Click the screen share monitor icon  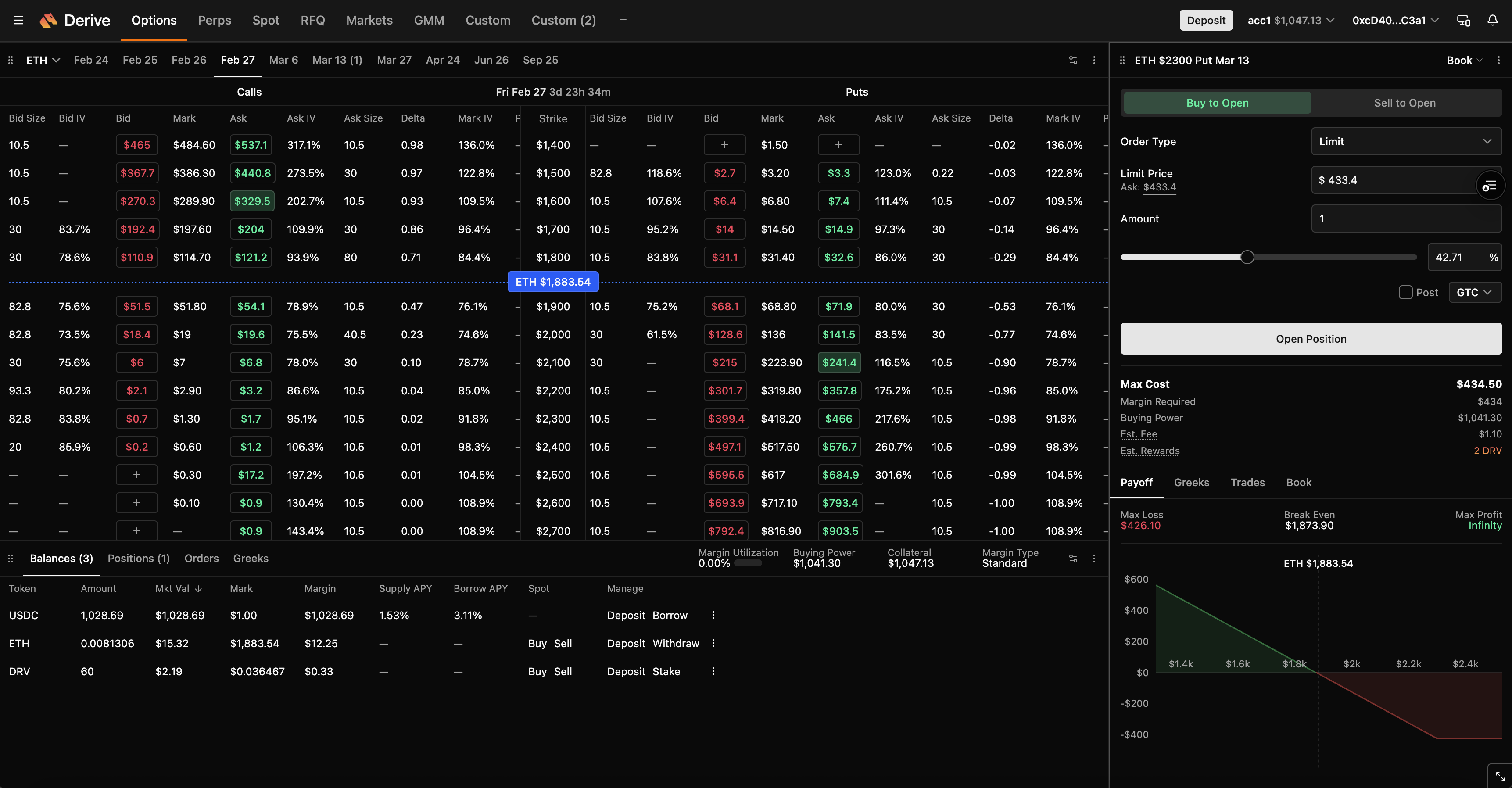click(1462, 20)
